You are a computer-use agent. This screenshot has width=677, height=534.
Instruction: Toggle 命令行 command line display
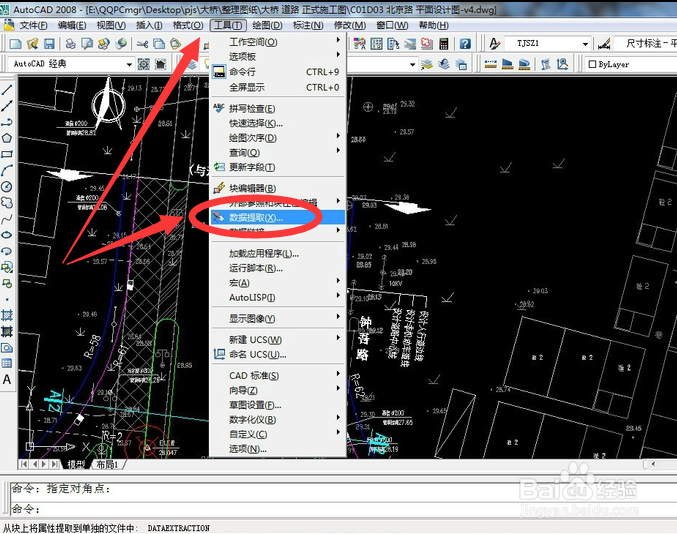(x=278, y=72)
